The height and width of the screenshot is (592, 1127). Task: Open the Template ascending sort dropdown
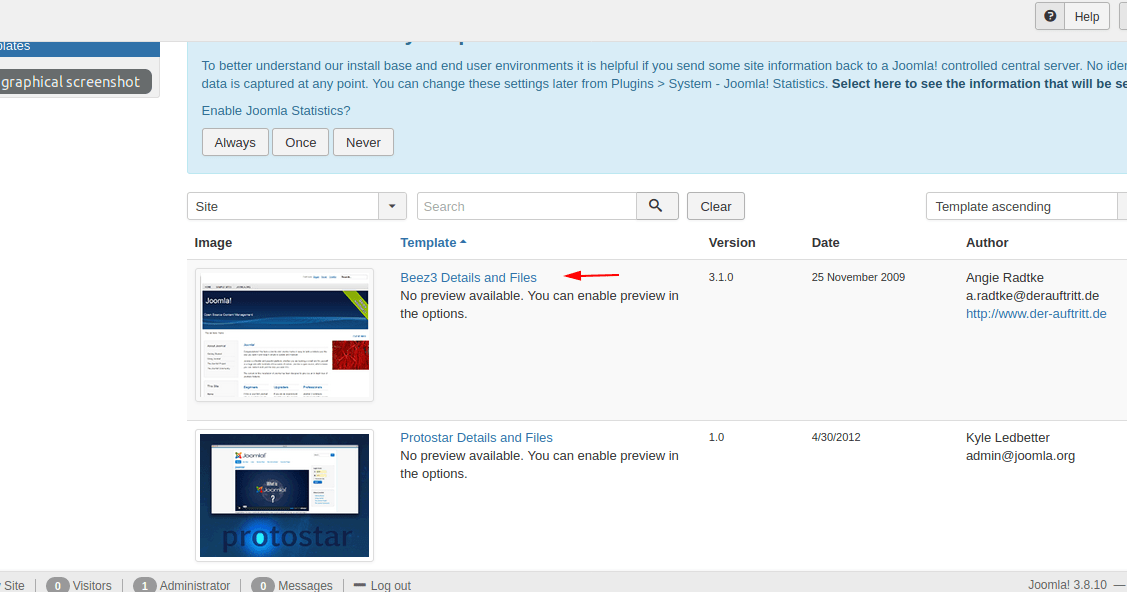pos(1020,206)
